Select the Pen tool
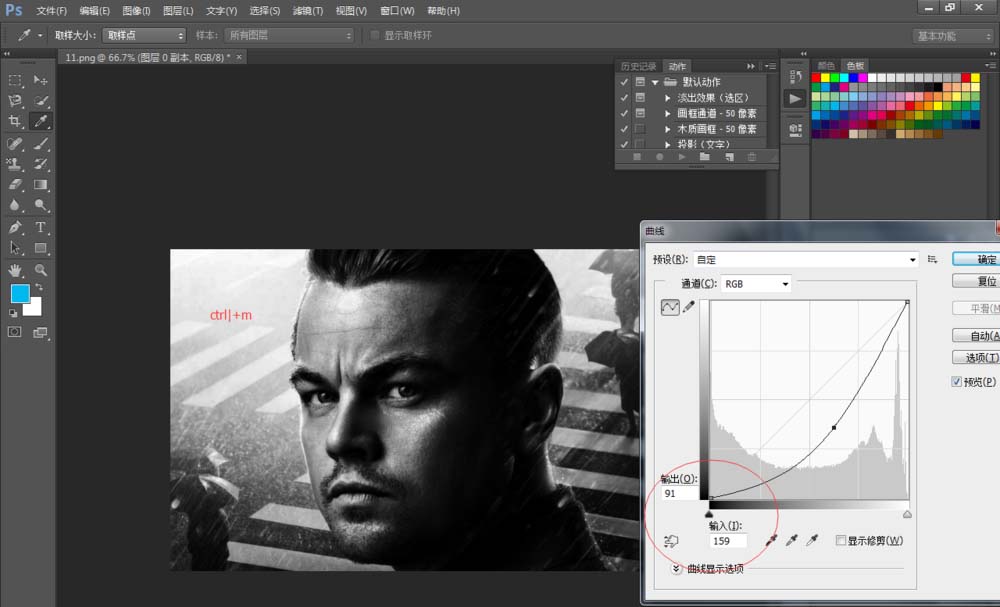Viewport: 1000px width, 607px height. 15,227
